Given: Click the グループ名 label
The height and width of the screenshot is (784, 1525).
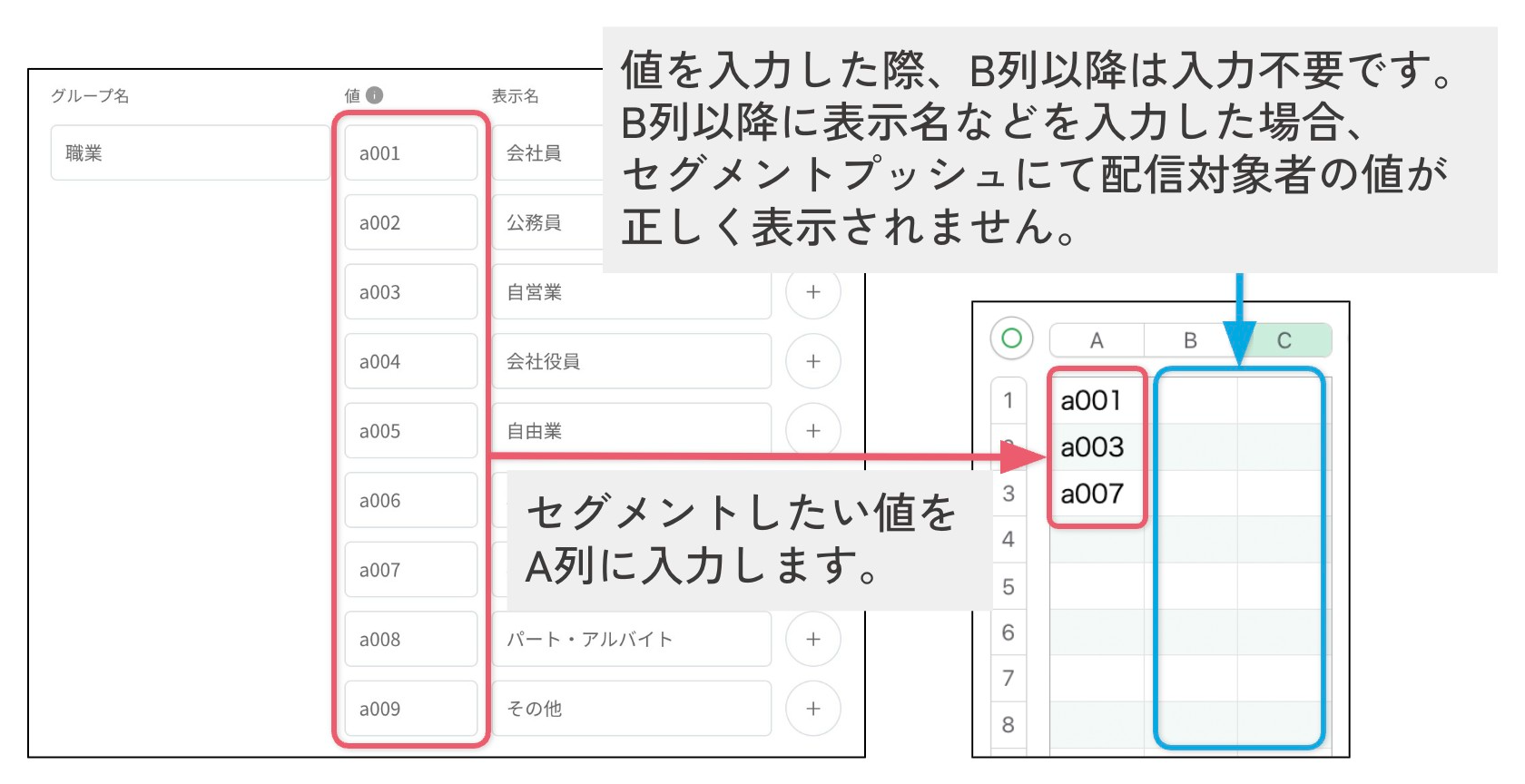Looking at the screenshot, I should click(90, 95).
